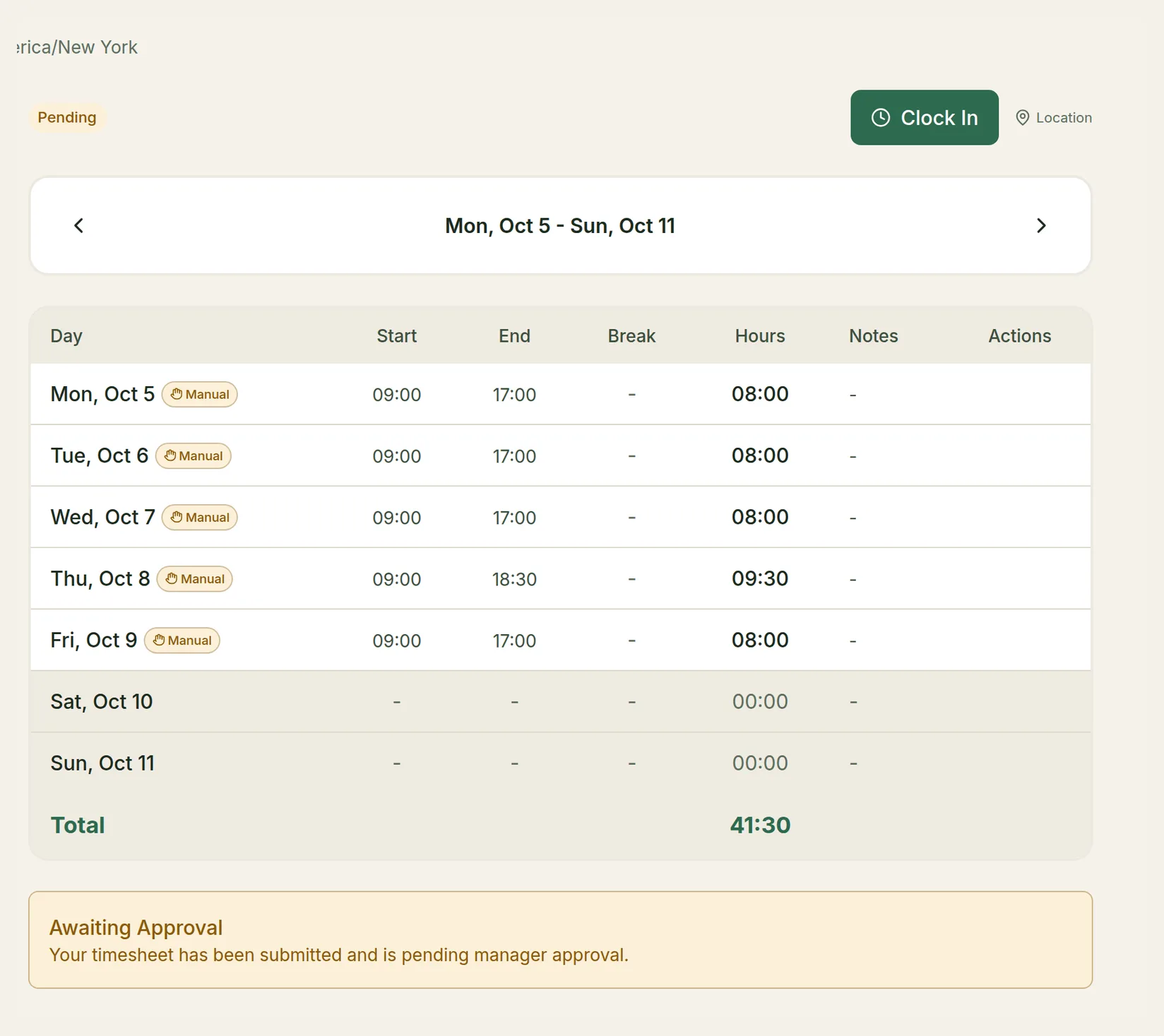Select the Manual badge on Wed, Oct 7
Image resolution: width=1164 pixels, height=1036 pixels.
[x=200, y=517]
